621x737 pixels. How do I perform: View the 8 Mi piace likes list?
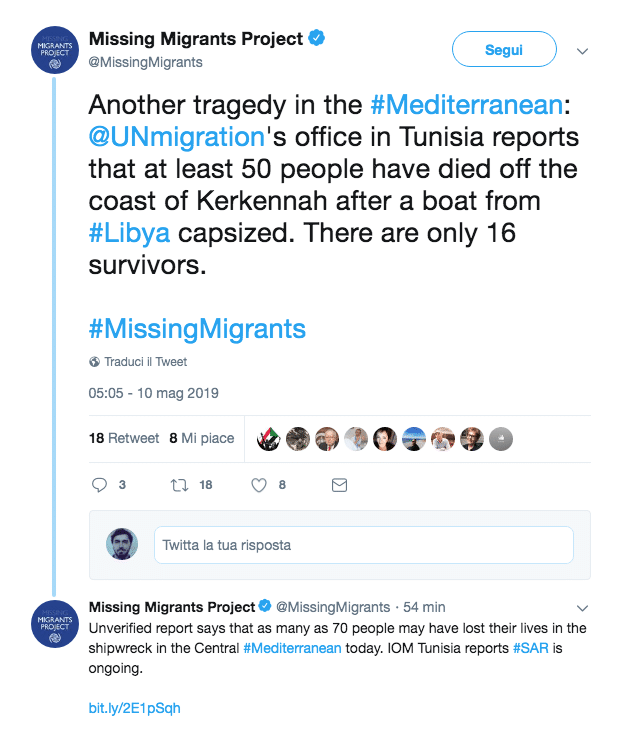coord(201,438)
